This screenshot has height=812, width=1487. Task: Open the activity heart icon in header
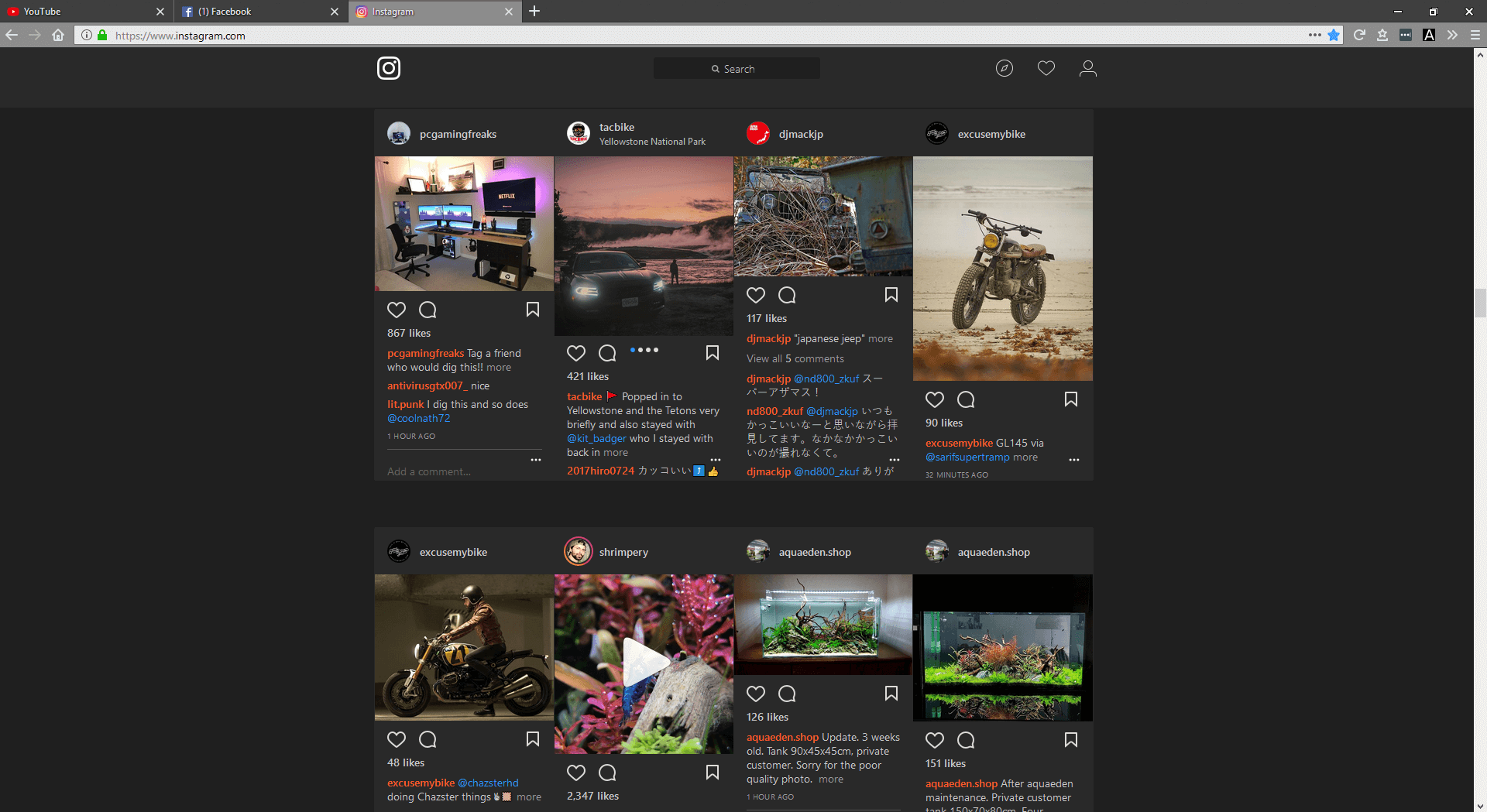[x=1046, y=68]
